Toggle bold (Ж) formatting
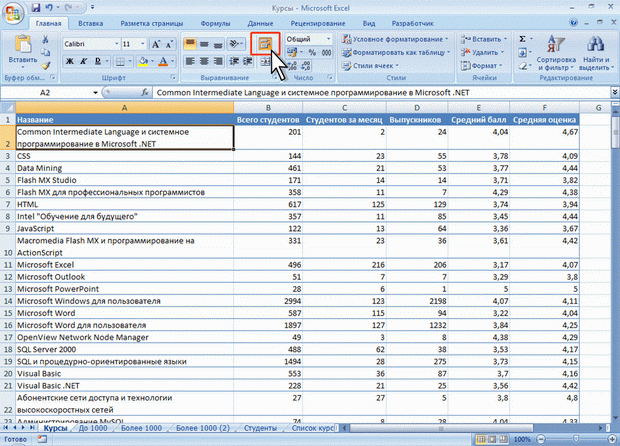Image resolution: width=620 pixels, height=446 pixels. click(70, 61)
